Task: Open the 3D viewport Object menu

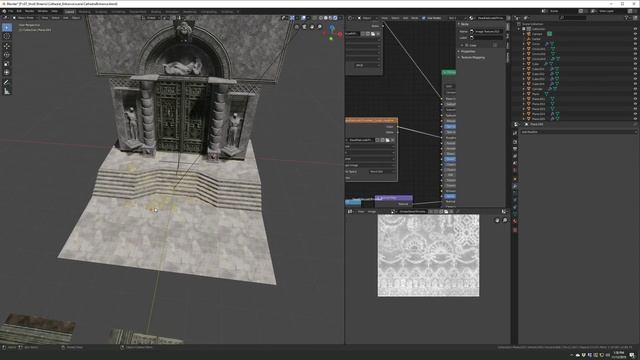Action: click(76, 18)
